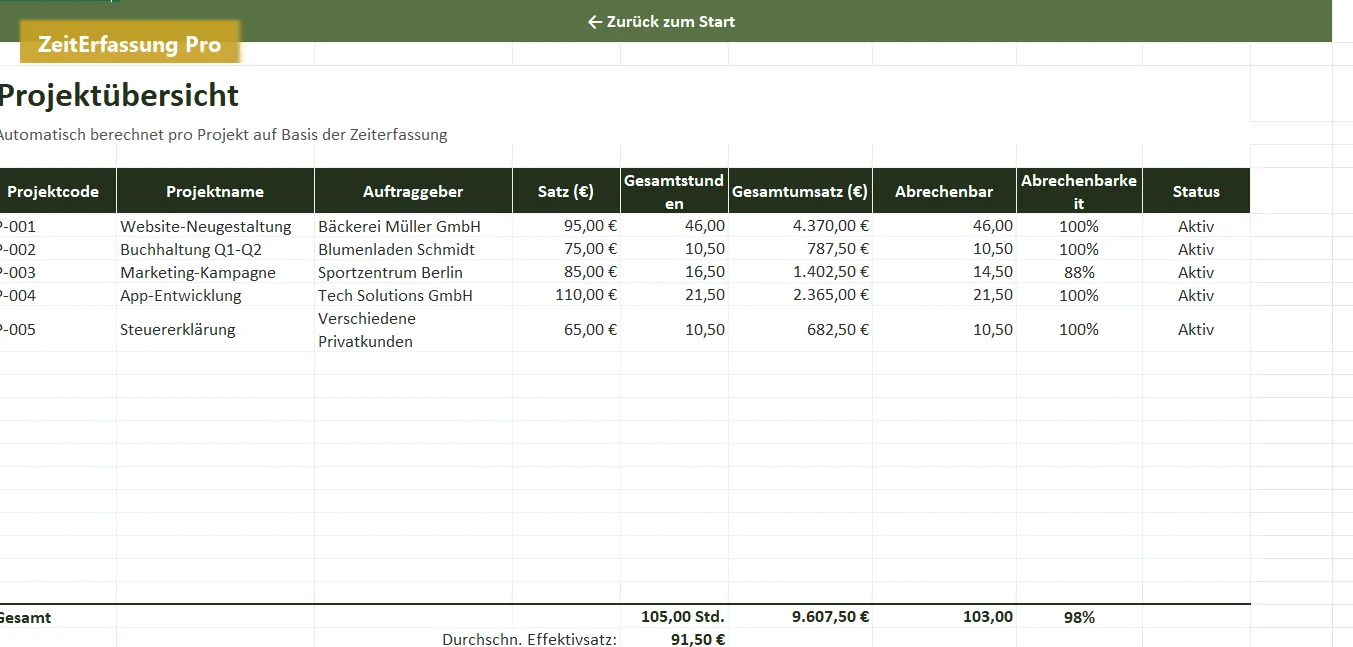Click the Auftraggeber column header
Screen dimensions: 1353x647
[x=413, y=191]
